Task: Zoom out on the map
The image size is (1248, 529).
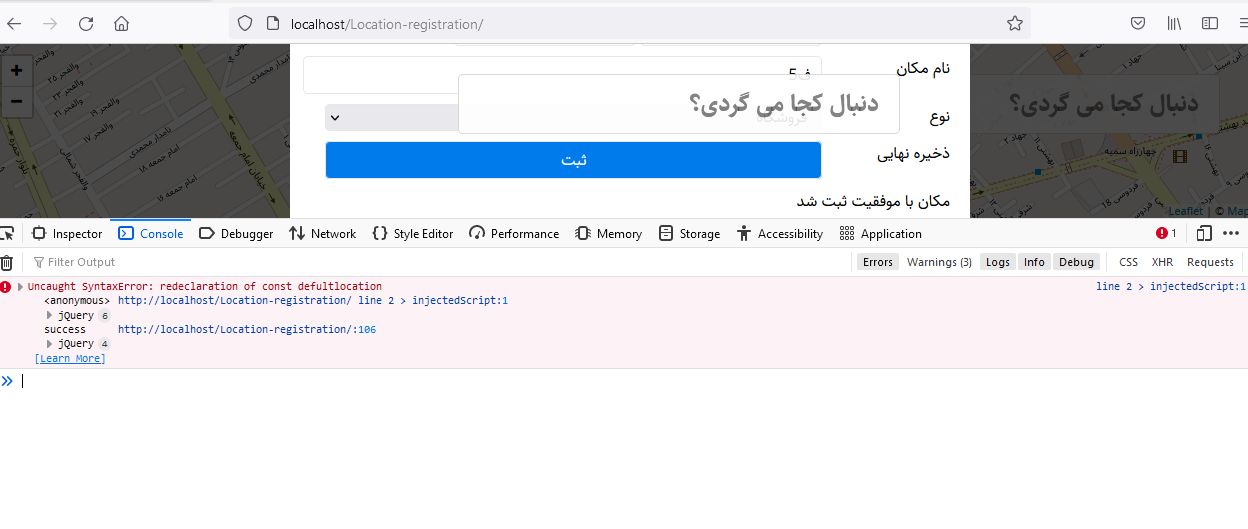Action: pos(16,101)
